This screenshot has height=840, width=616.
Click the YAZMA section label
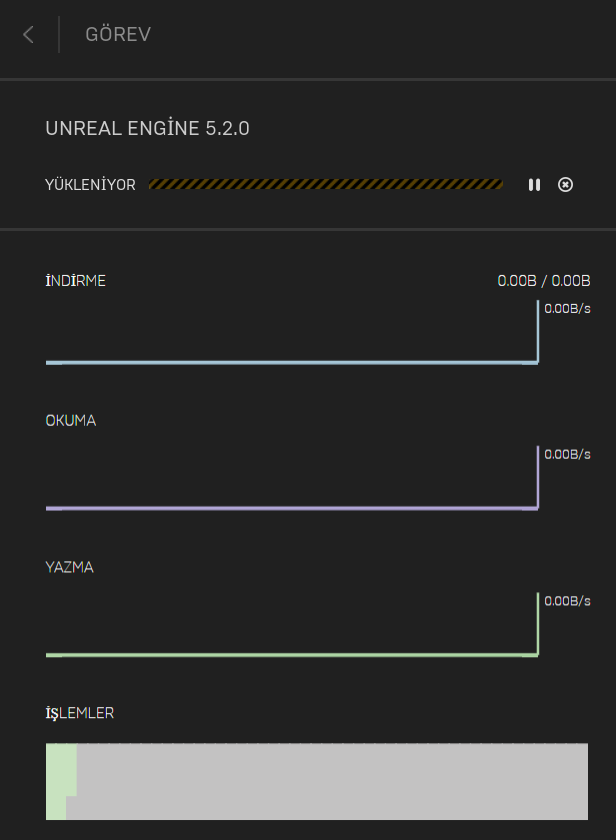click(x=69, y=567)
